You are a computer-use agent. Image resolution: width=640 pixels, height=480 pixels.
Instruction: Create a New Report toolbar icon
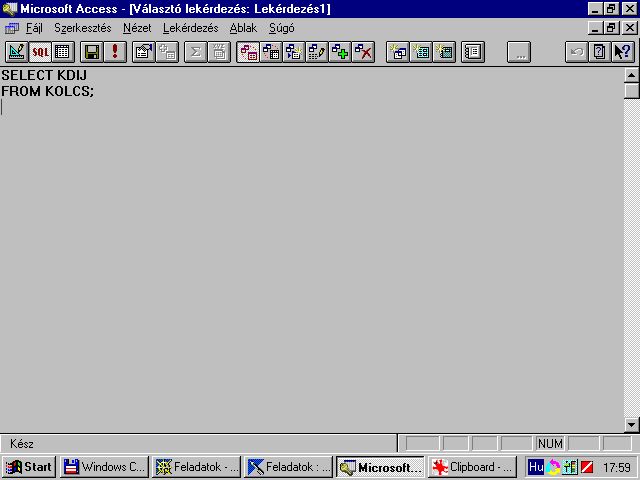[x=444, y=52]
